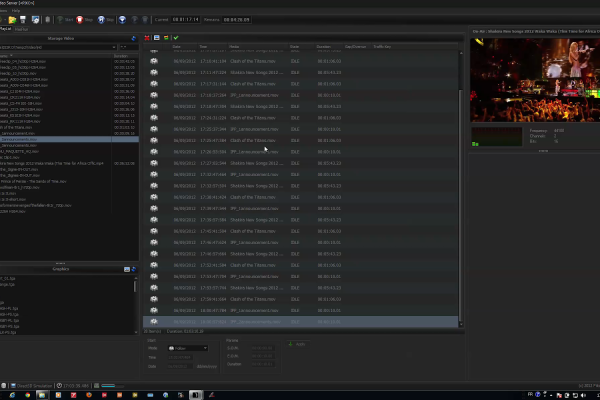The image size is (600, 400).
Task: Click the Media column header in playlist
Action: (x=235, y=47)
